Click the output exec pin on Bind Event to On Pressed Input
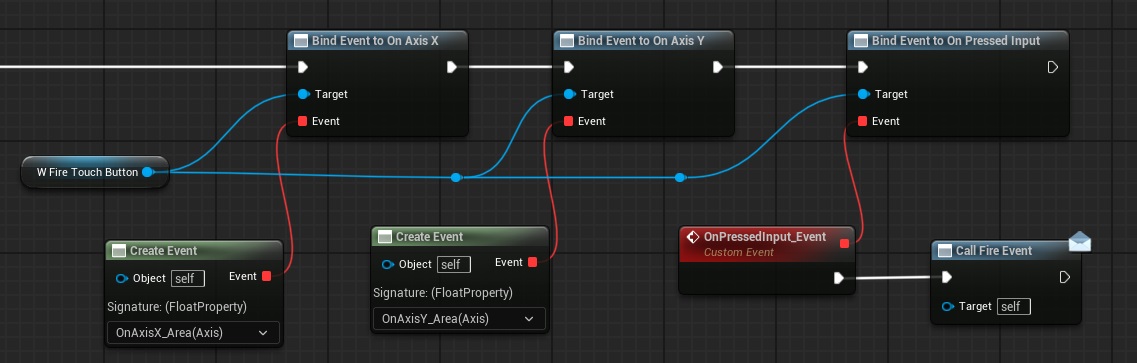The image size is (1137, 363). click(1053, 67)
